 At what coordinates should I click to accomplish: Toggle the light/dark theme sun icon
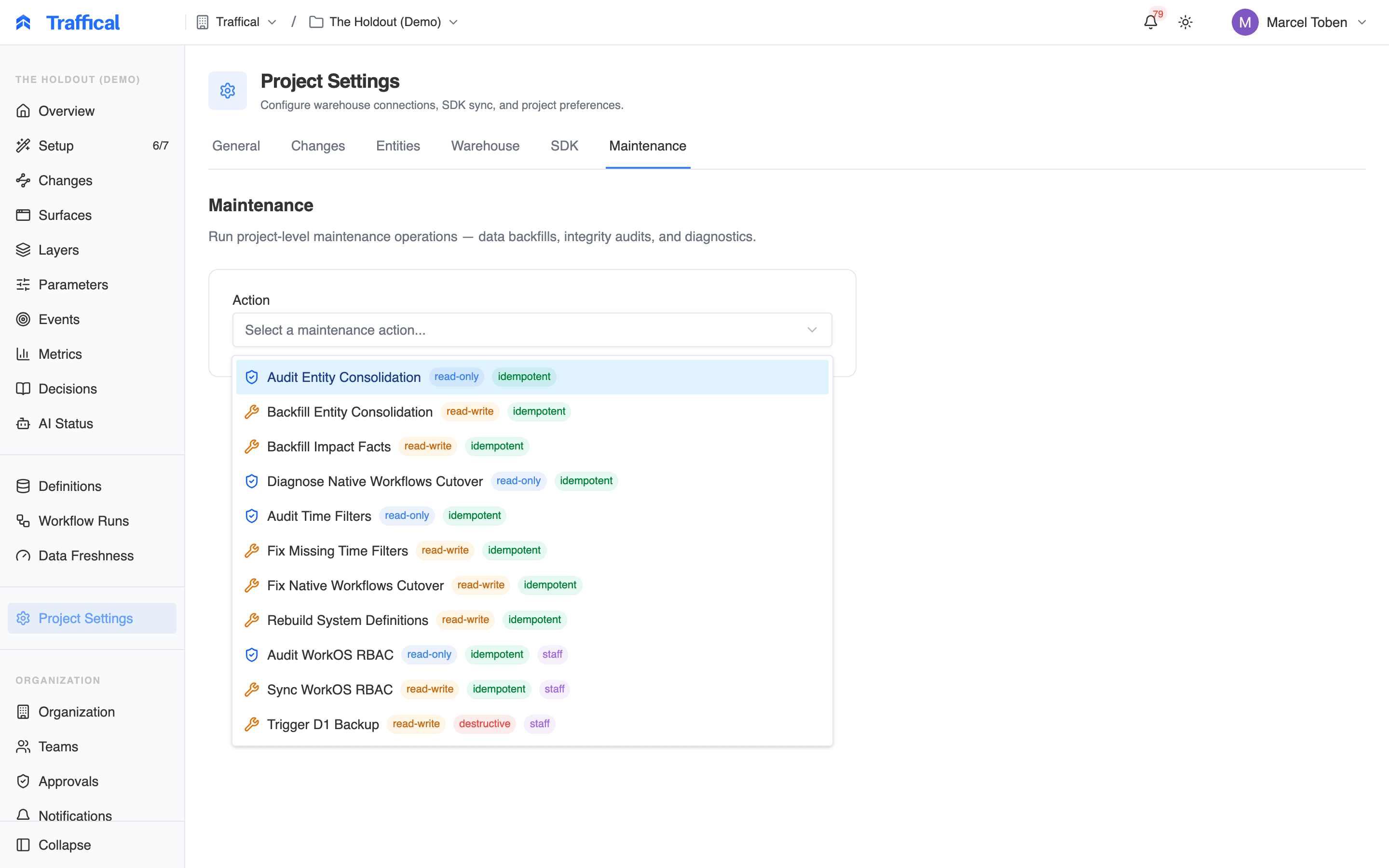pos(1185,22)
